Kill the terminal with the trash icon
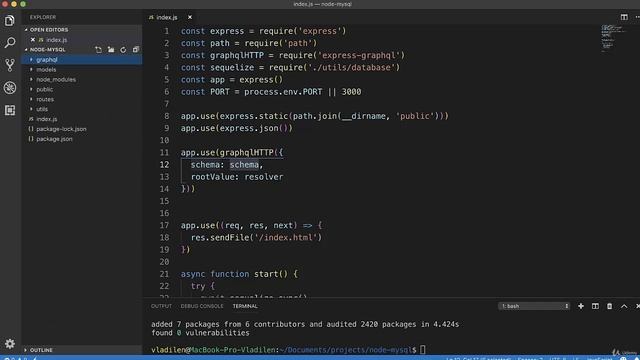This screenshot has width=640, height=360. click(609, 306)
